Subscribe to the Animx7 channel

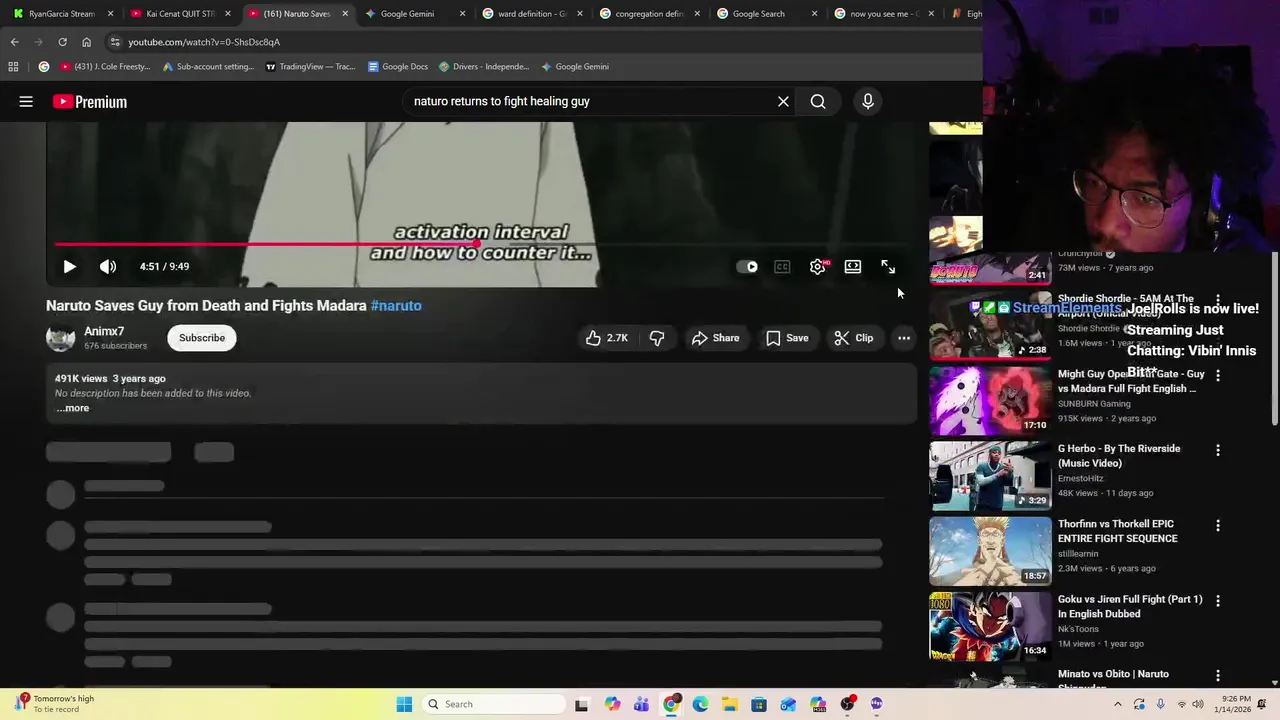[202, 338]
